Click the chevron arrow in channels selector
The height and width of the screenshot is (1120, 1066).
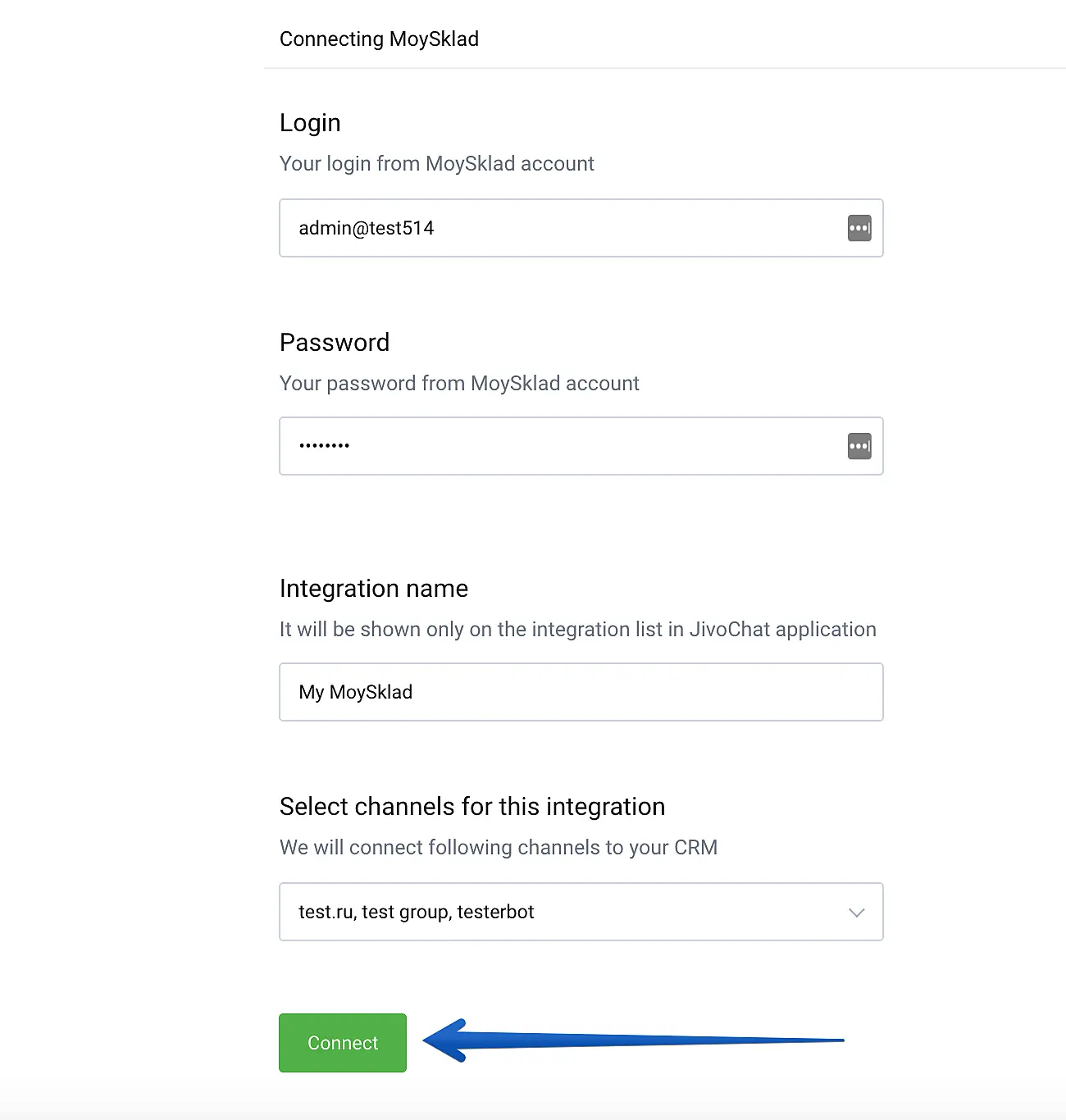click(856, 913)
